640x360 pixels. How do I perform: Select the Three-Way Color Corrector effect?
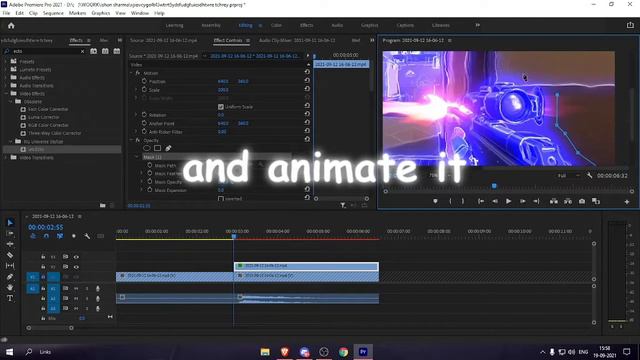[x=54, y=133]
